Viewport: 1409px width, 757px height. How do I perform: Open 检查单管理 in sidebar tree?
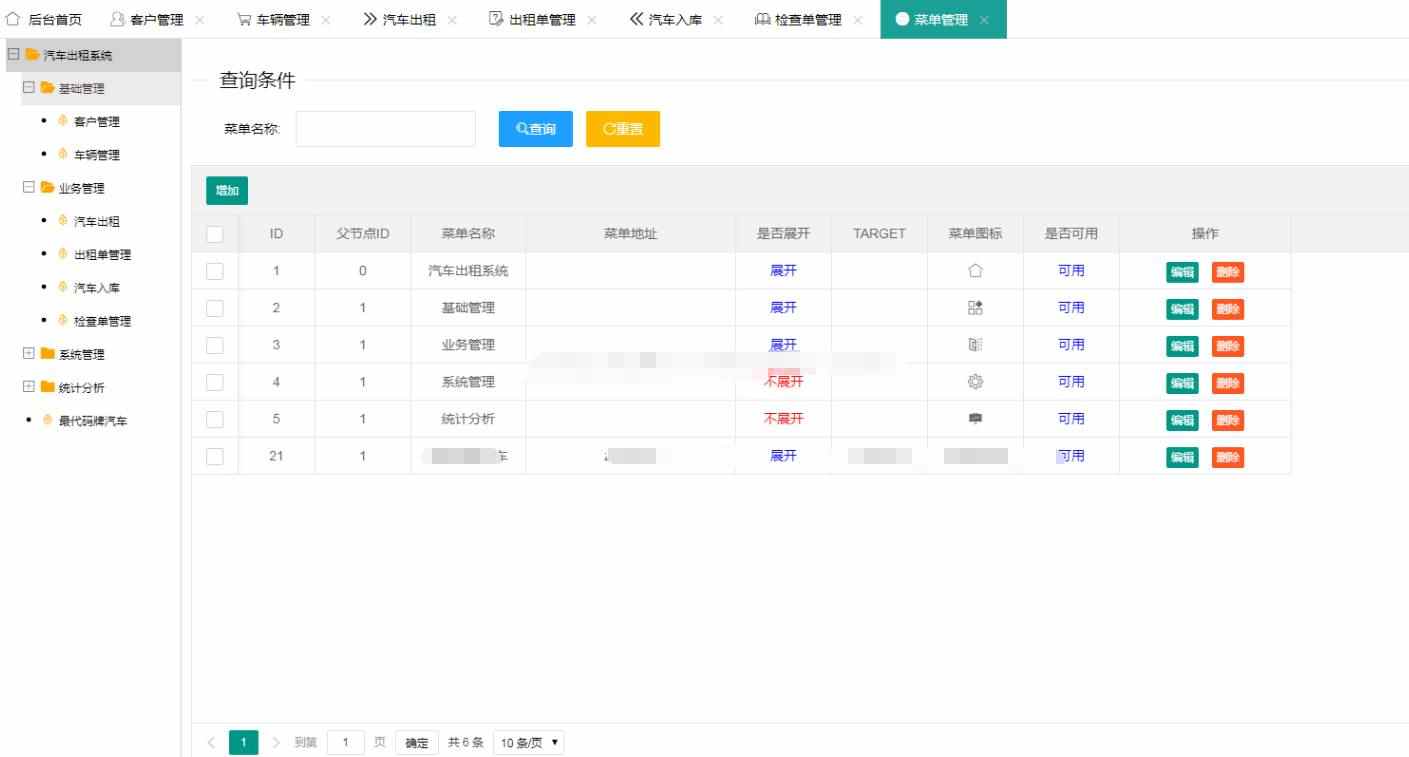pos(102,321)
